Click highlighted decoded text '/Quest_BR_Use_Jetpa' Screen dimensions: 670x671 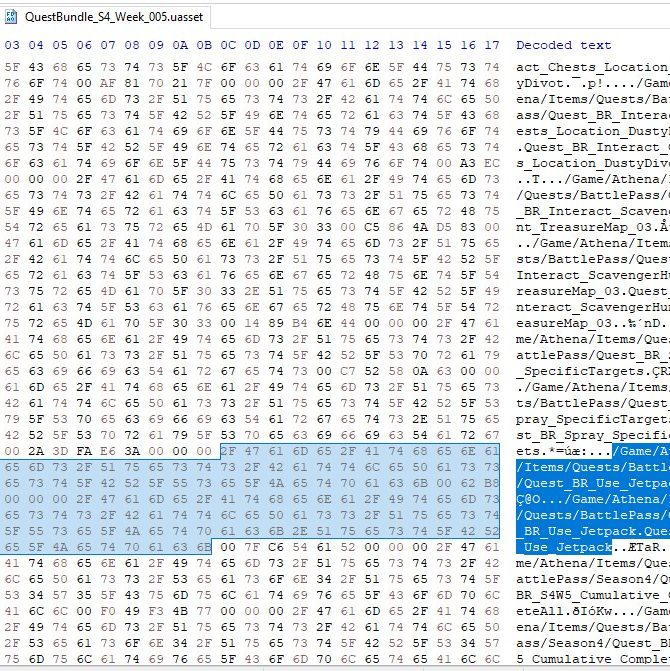click(x=593, y=483)
